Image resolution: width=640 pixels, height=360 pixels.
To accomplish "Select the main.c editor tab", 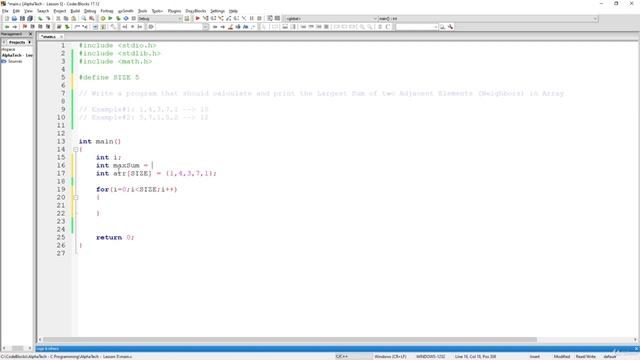I will [x=49, y=37].
